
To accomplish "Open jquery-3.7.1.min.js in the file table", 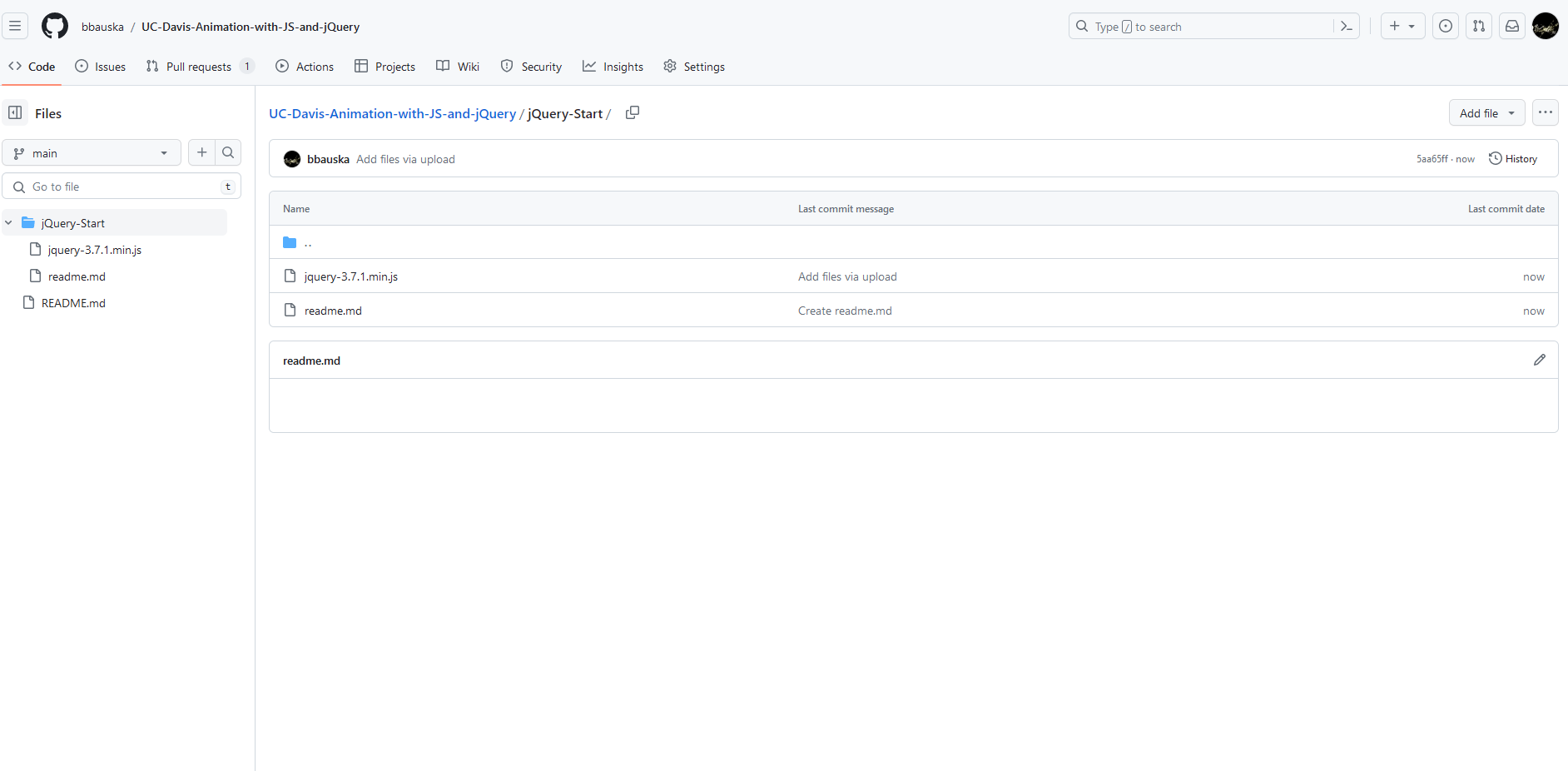I will point(351,276).
